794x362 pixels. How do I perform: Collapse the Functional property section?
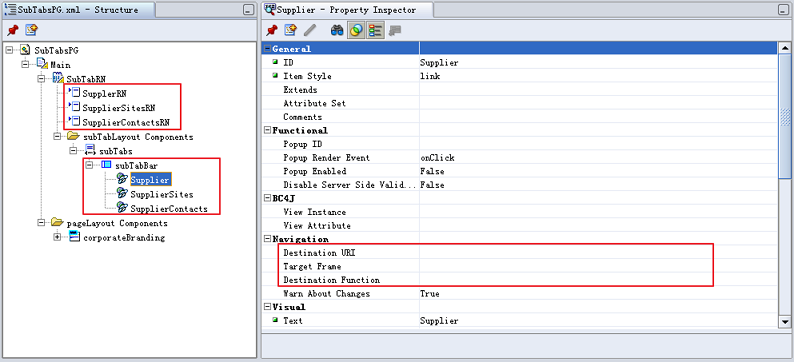267,130
